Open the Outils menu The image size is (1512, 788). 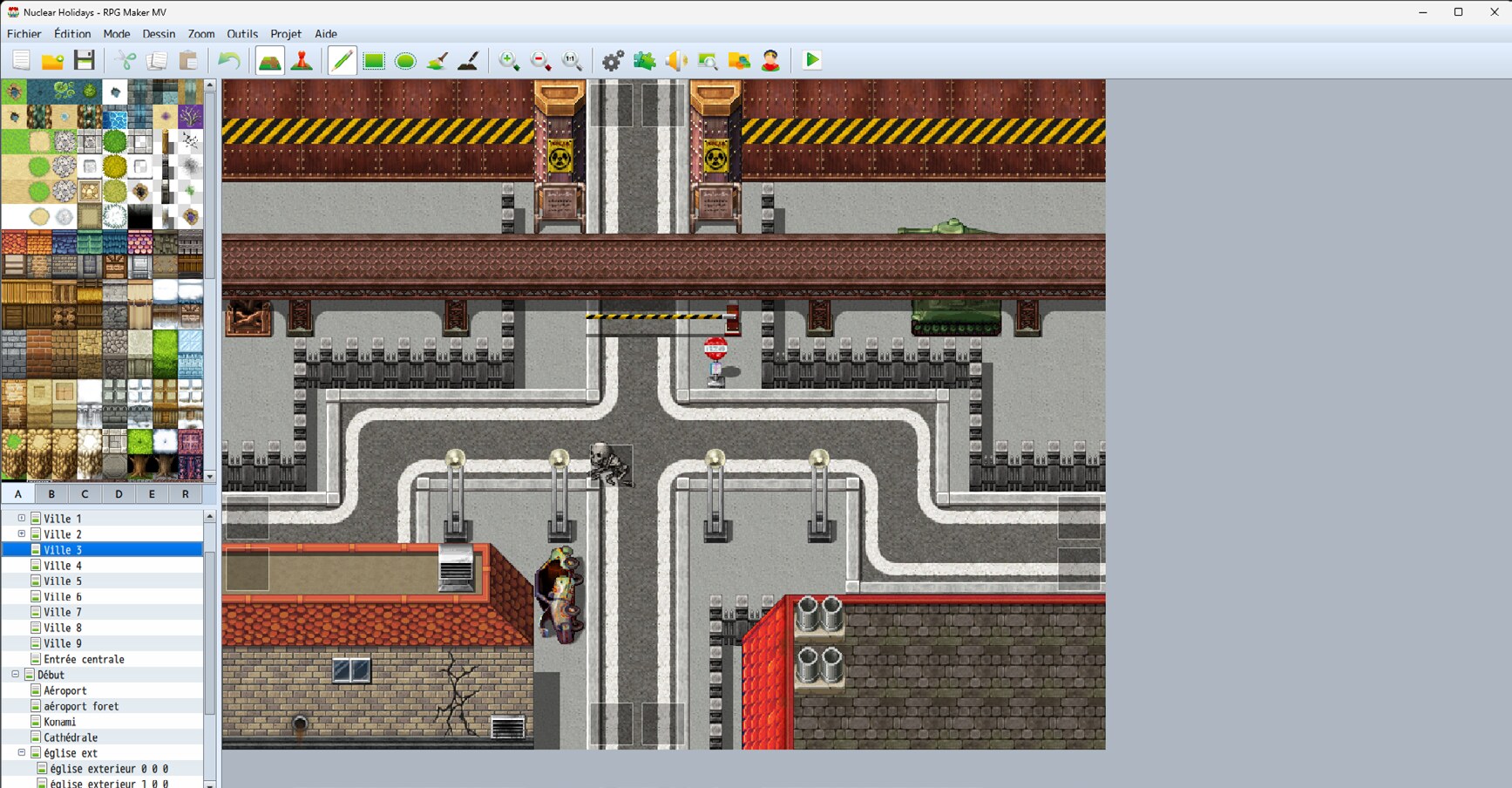point(242,34)
